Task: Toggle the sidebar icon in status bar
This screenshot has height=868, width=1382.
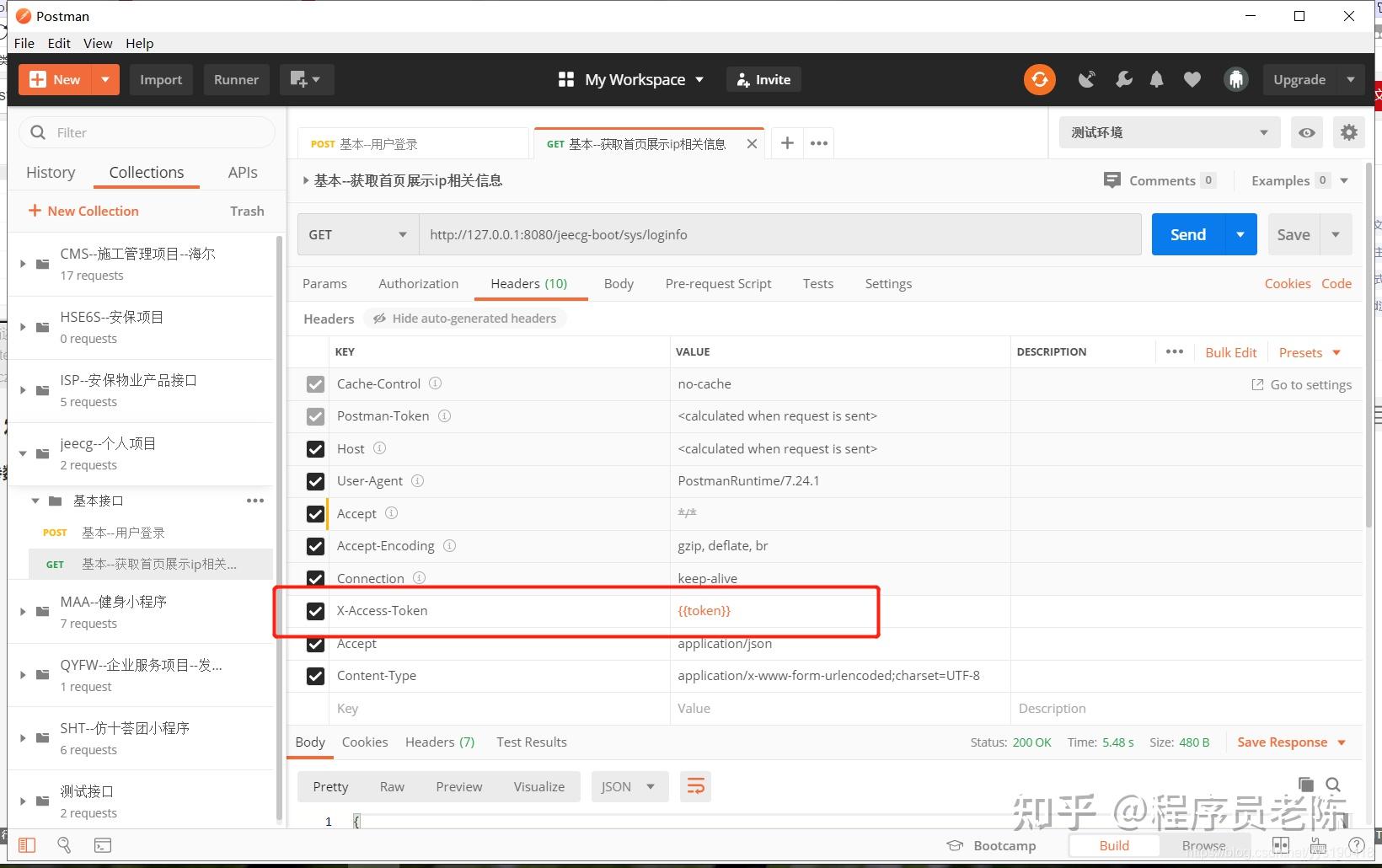Action: click(27, 845)
